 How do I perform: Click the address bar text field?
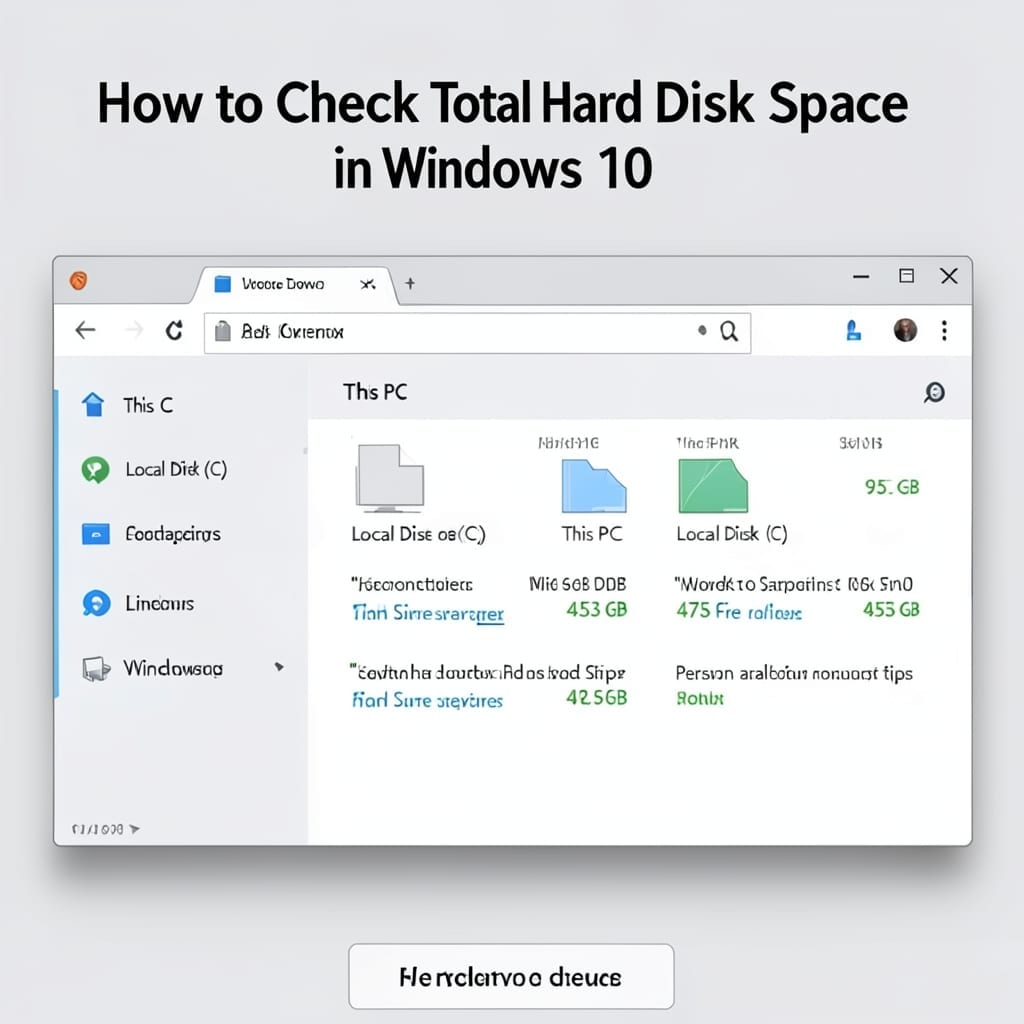pos(477,333)
